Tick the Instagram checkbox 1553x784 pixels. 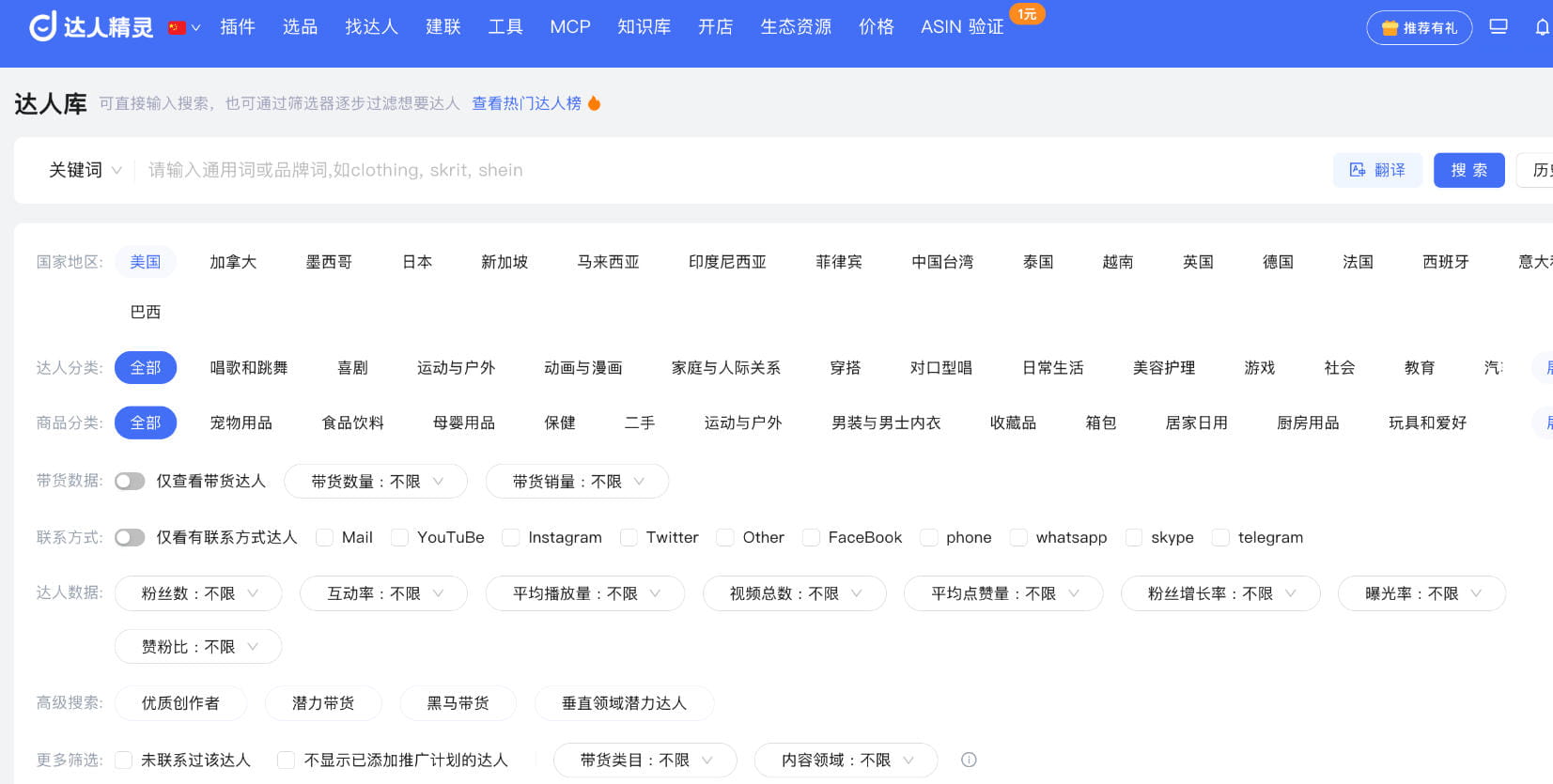511,537
